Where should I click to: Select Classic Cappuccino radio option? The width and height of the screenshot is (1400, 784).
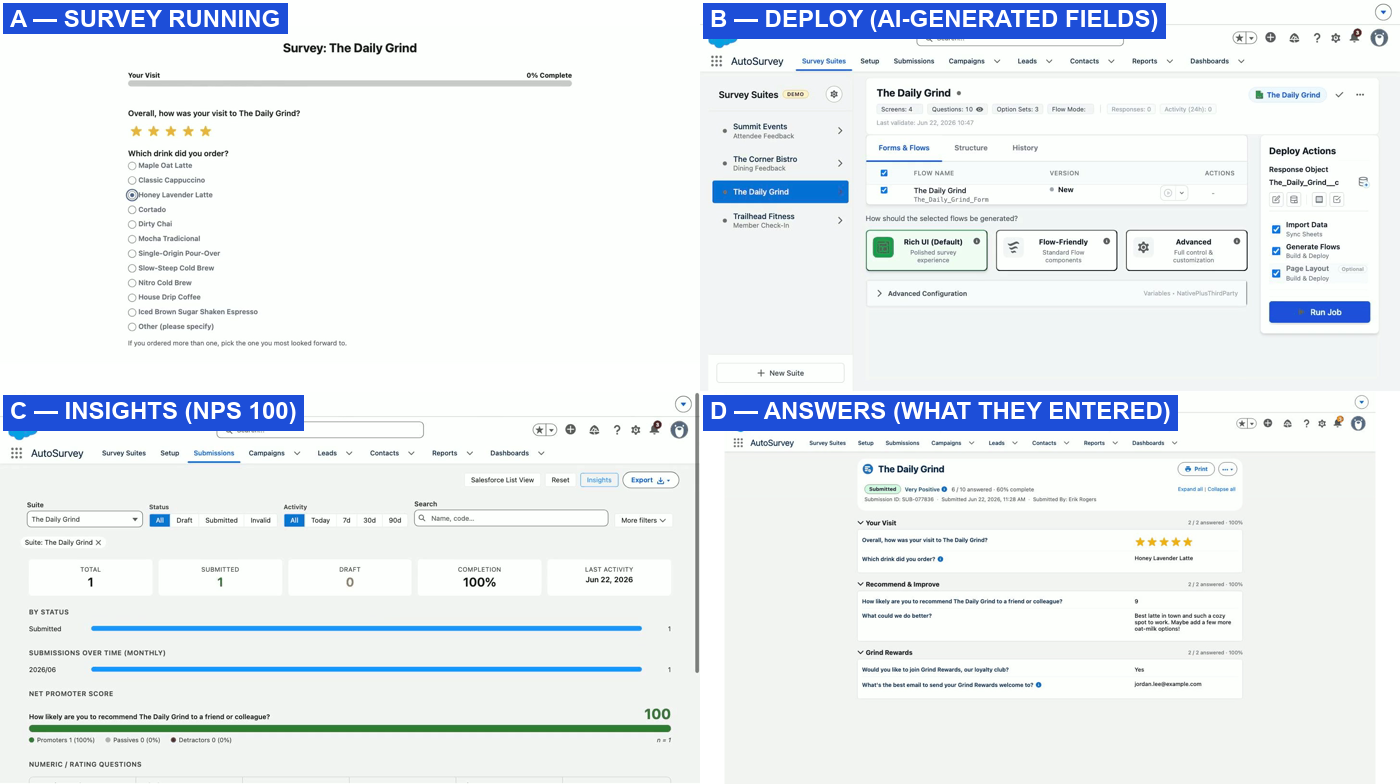[132, 180]
